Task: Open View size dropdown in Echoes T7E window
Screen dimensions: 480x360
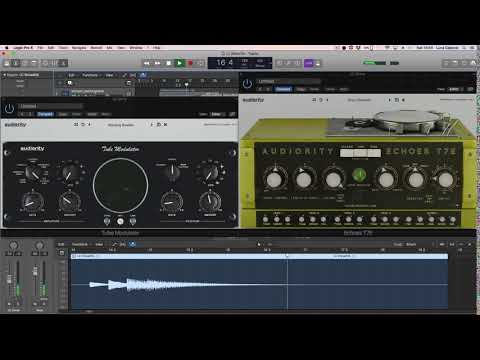Action: pos(454,89)
